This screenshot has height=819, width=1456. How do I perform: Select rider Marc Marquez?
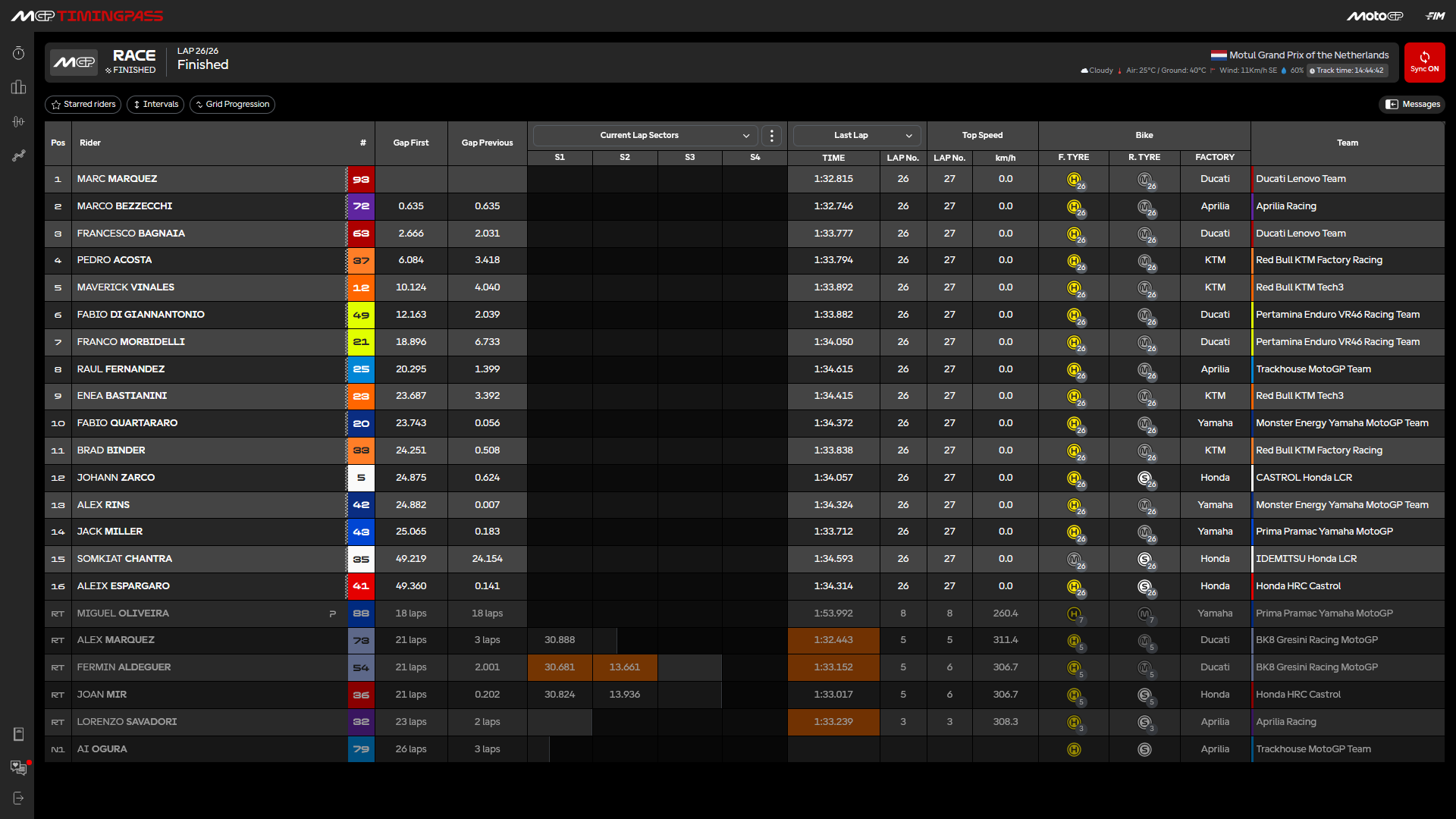pos(117,179)
